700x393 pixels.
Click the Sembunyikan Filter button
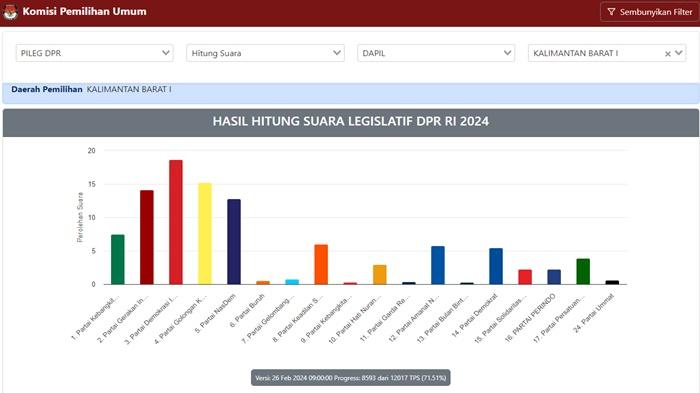tap(649, 12)
